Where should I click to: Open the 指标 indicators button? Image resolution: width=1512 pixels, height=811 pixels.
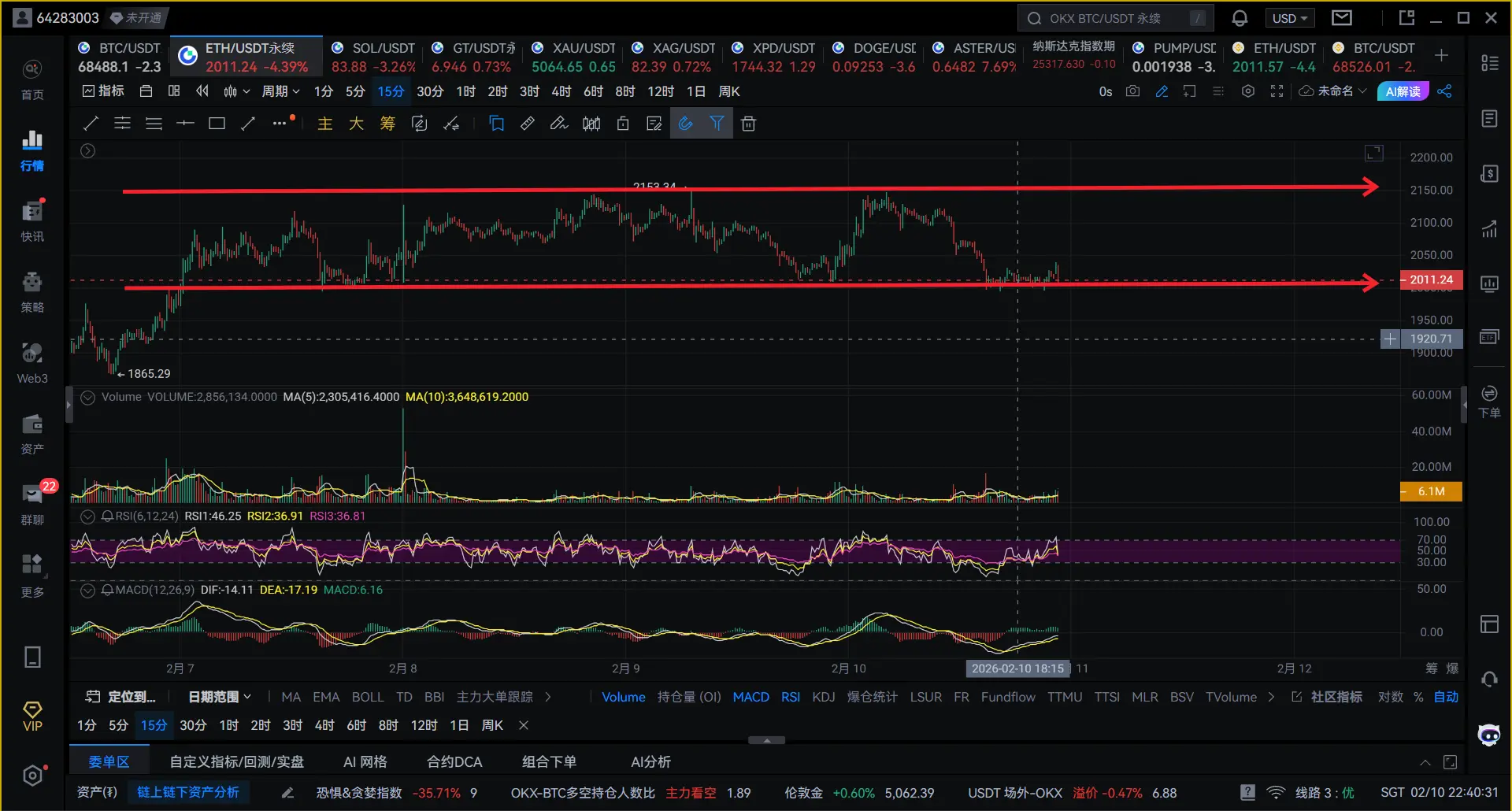(103, 91)
